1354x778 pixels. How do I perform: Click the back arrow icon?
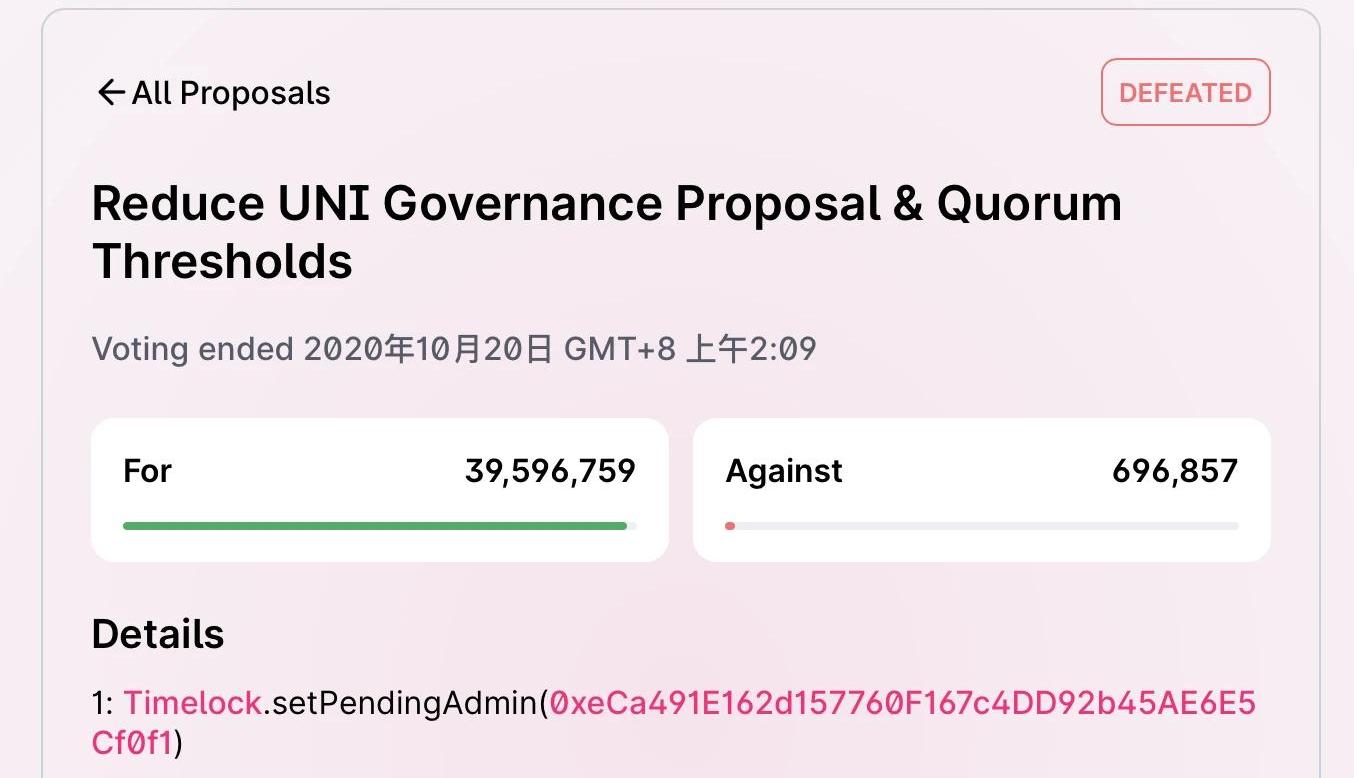[x=109, y=93]
